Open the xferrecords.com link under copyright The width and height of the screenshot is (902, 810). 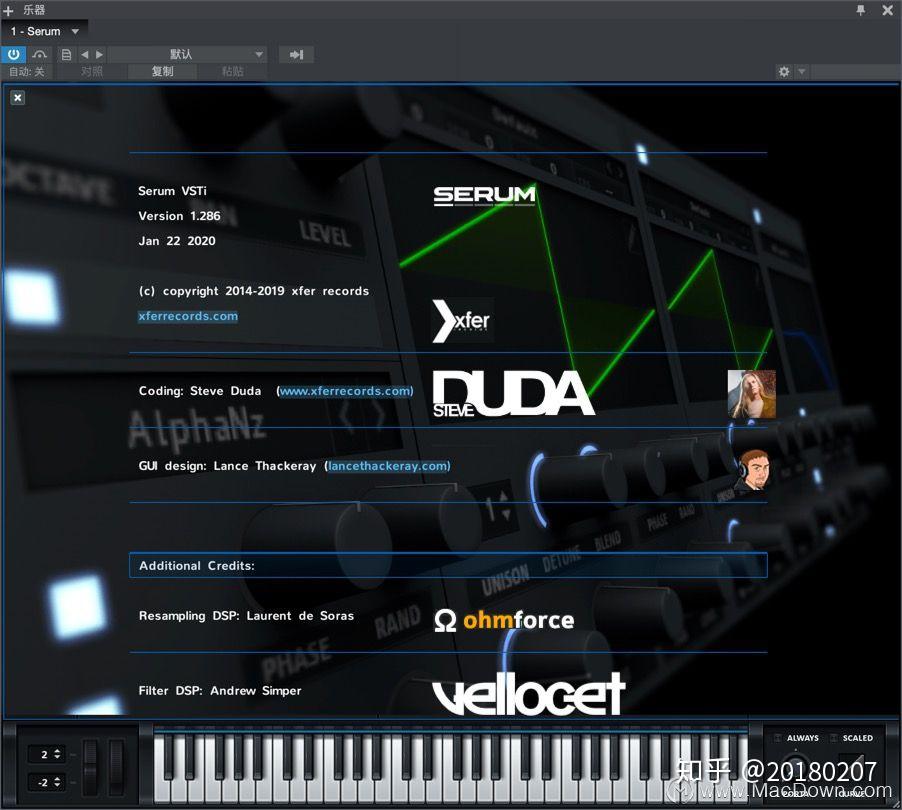[x=188, y=316]
